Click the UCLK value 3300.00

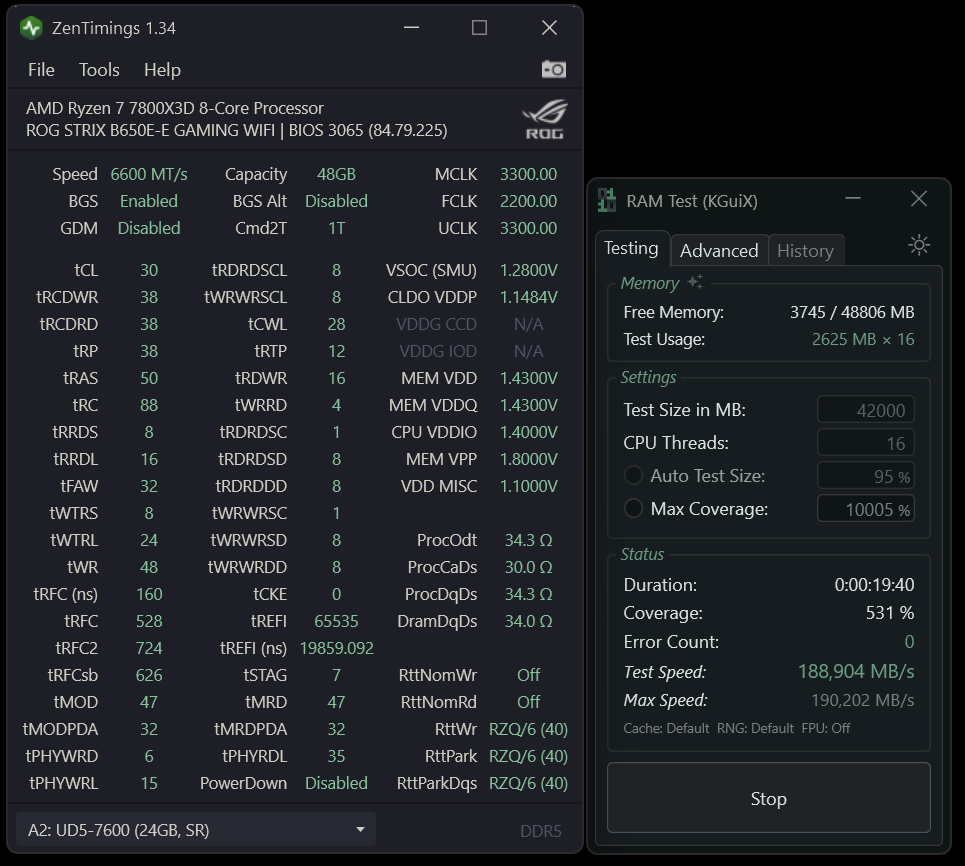(528, 228)
